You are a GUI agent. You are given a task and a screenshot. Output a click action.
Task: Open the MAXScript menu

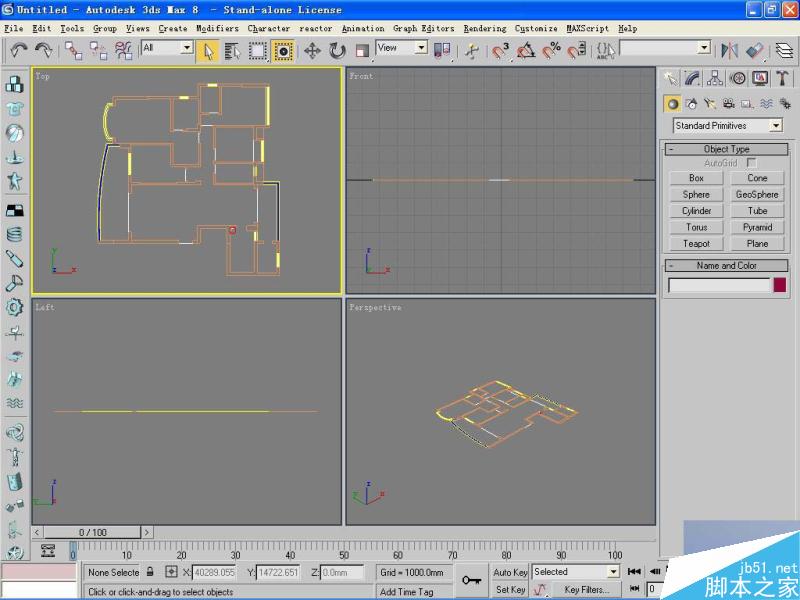[587, 28]
